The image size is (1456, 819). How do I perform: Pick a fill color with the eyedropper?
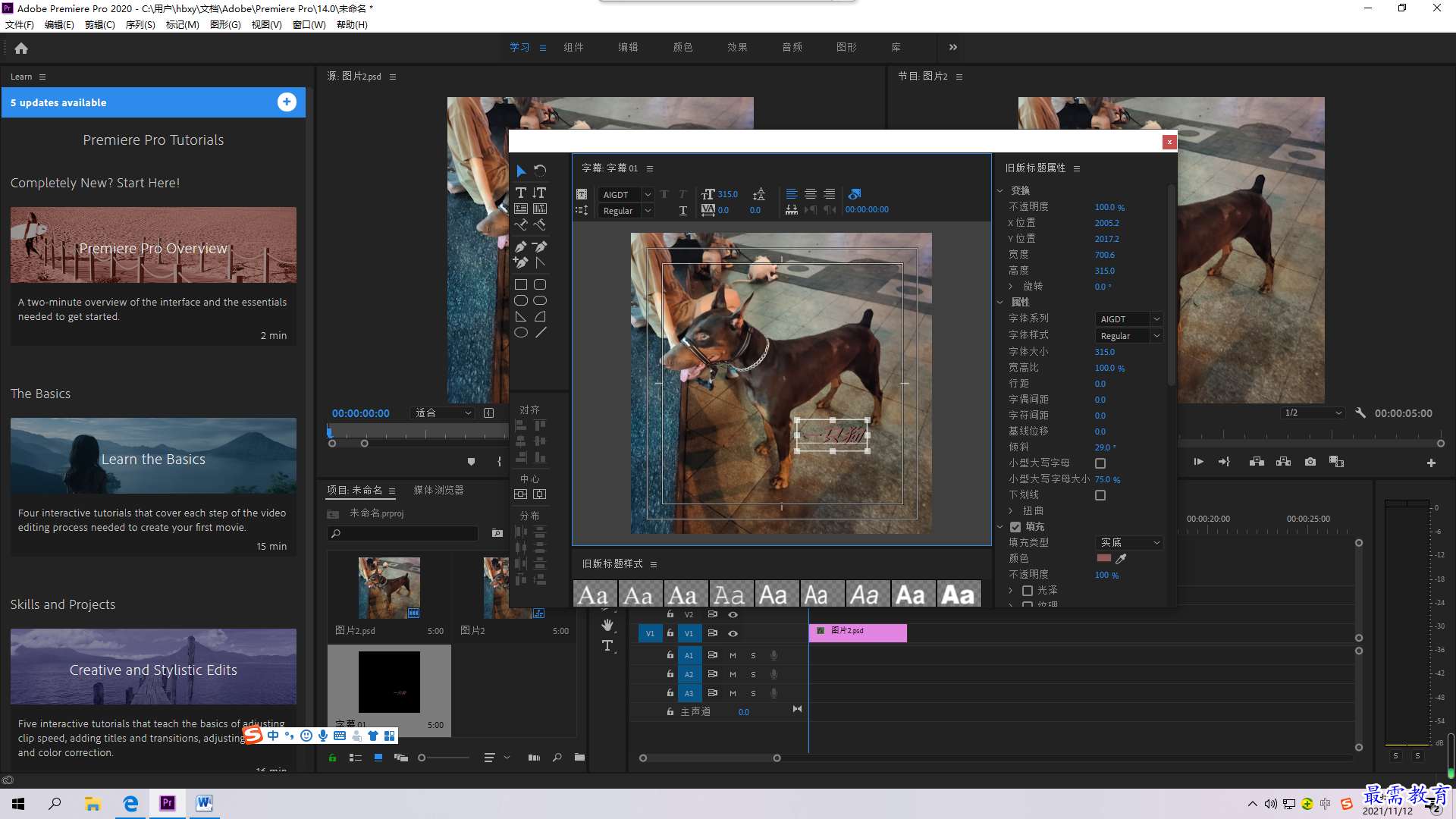click(x=1121, y=559)
